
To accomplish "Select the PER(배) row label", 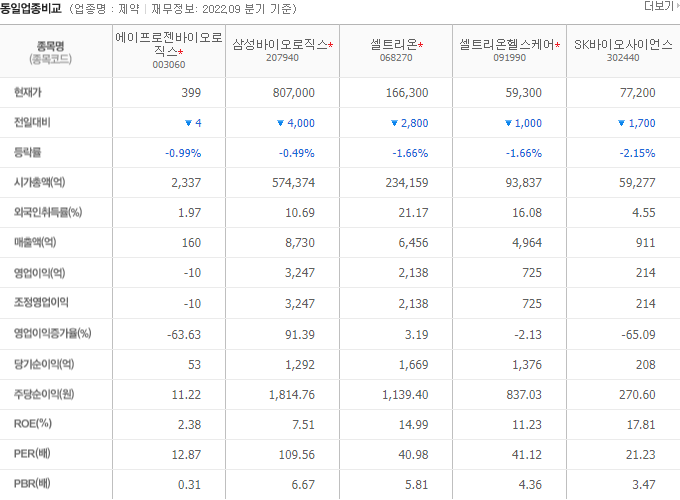I will 32,454.
